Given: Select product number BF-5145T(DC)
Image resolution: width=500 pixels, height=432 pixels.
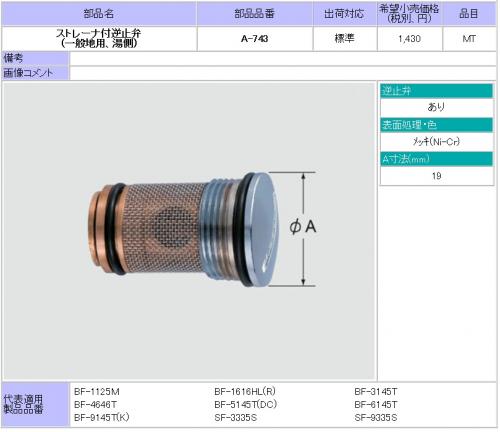Looking at the screenshot, I should [x=246, y=405].
